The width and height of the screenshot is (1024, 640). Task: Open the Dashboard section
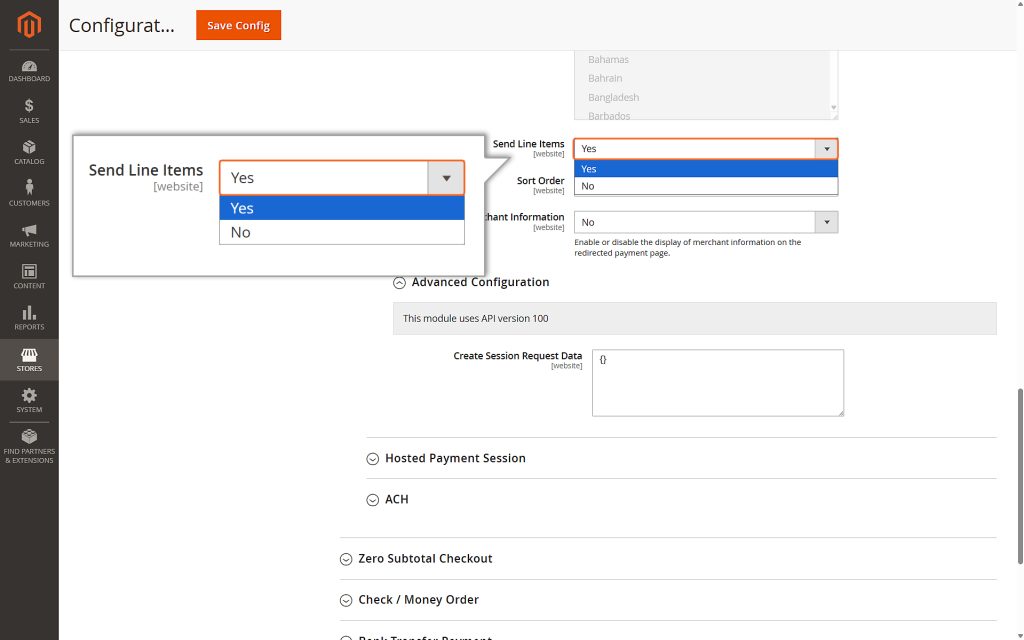pyautogui.click(x=29, y=71)
